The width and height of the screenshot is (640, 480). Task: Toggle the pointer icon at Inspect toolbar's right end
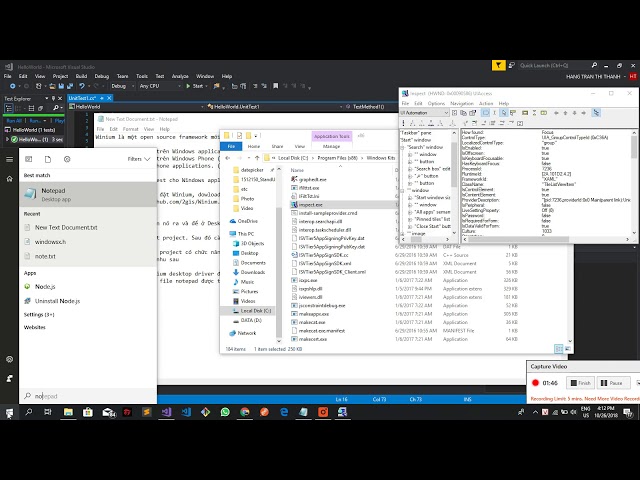click(596, 113)
